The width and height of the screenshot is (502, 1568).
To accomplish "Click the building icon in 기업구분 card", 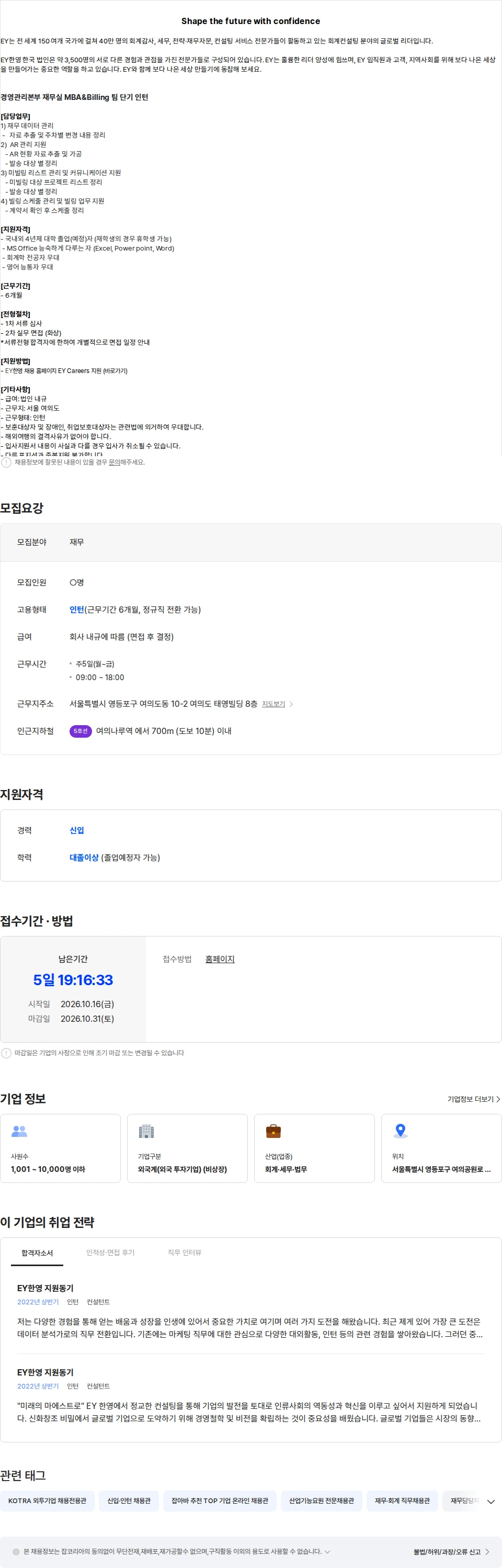I will (146, 1131).
